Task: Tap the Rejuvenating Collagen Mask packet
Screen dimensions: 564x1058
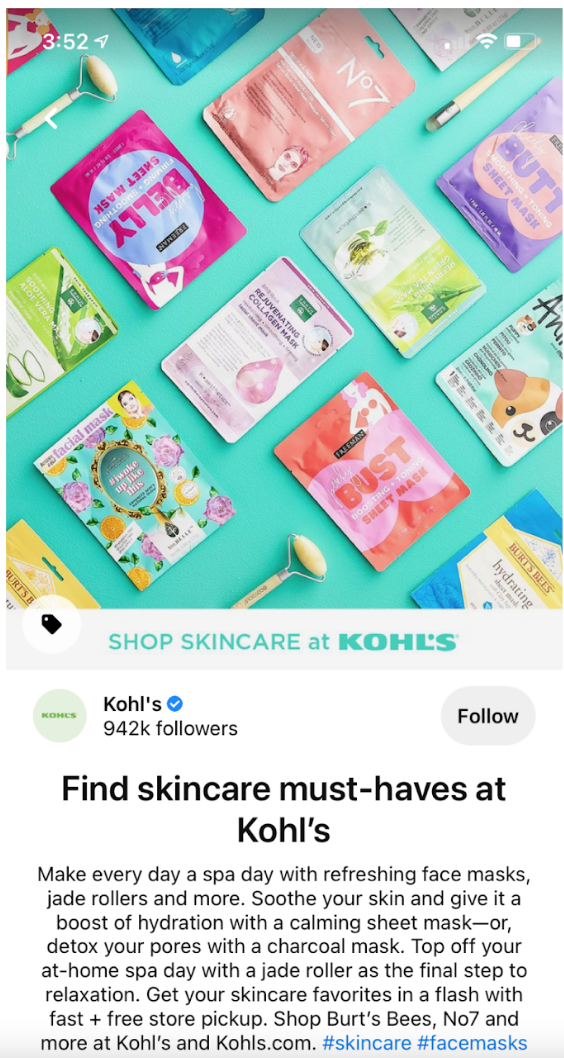Action: (257, 348)
